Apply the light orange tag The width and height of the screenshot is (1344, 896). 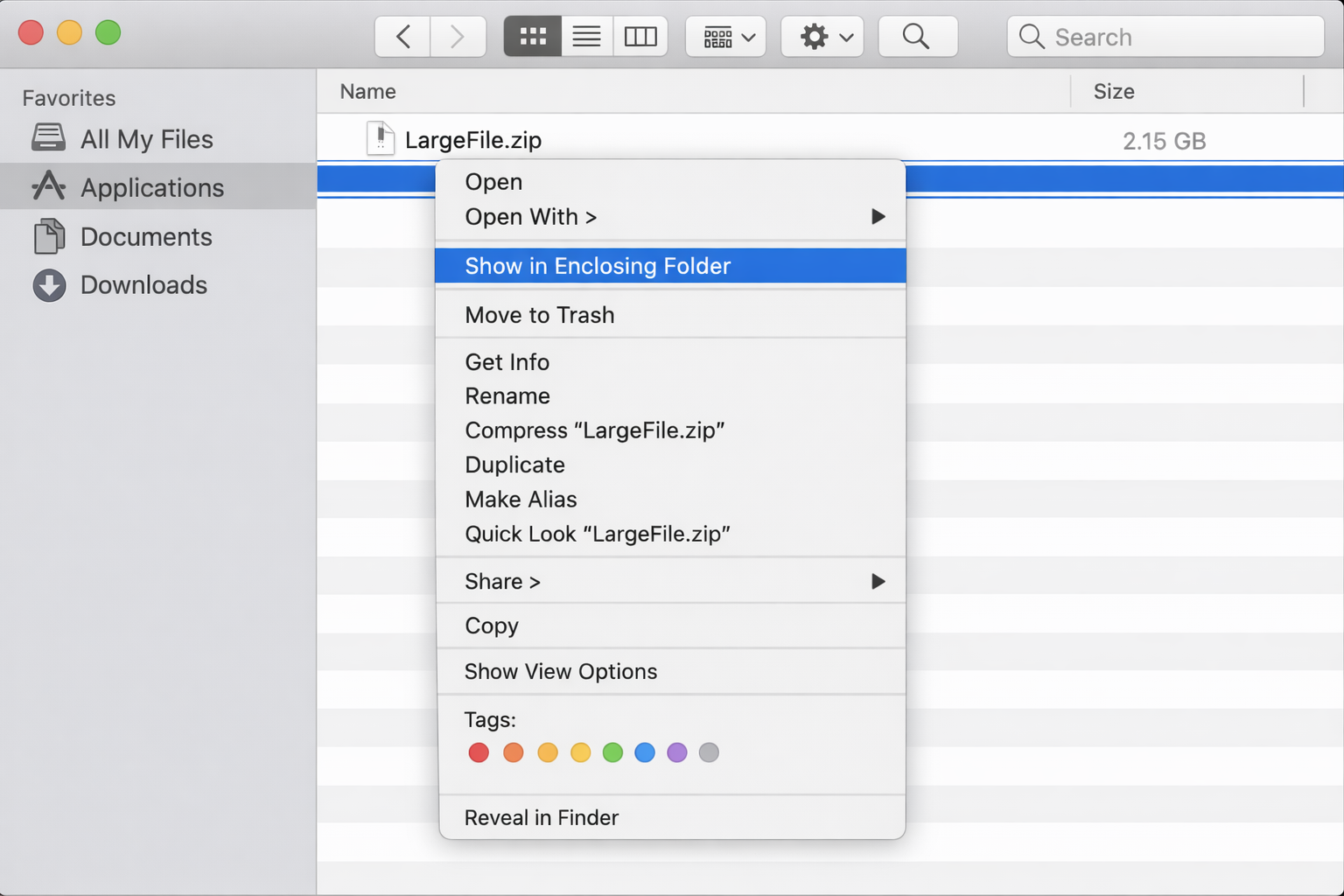coord(548,752)
